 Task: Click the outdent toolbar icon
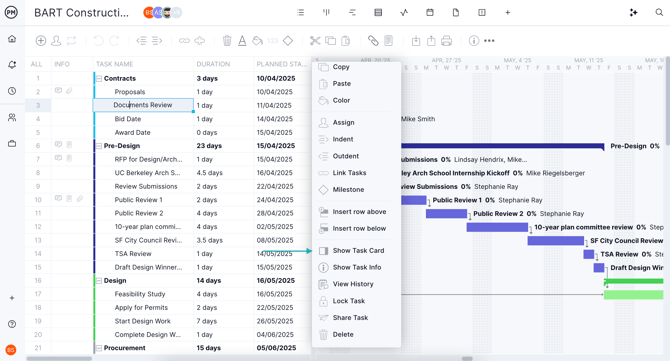(x=141, y=41)
